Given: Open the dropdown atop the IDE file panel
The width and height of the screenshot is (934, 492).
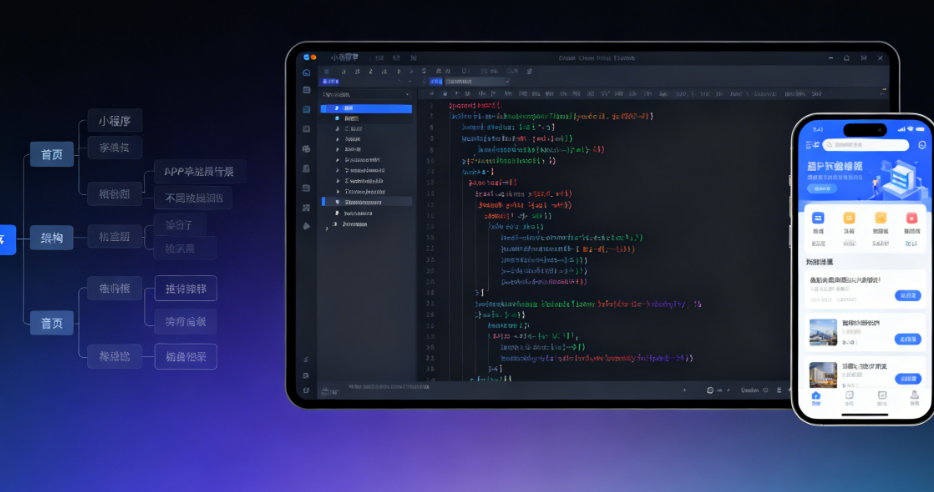Looking at the screenshot, I should click(365, 94).
